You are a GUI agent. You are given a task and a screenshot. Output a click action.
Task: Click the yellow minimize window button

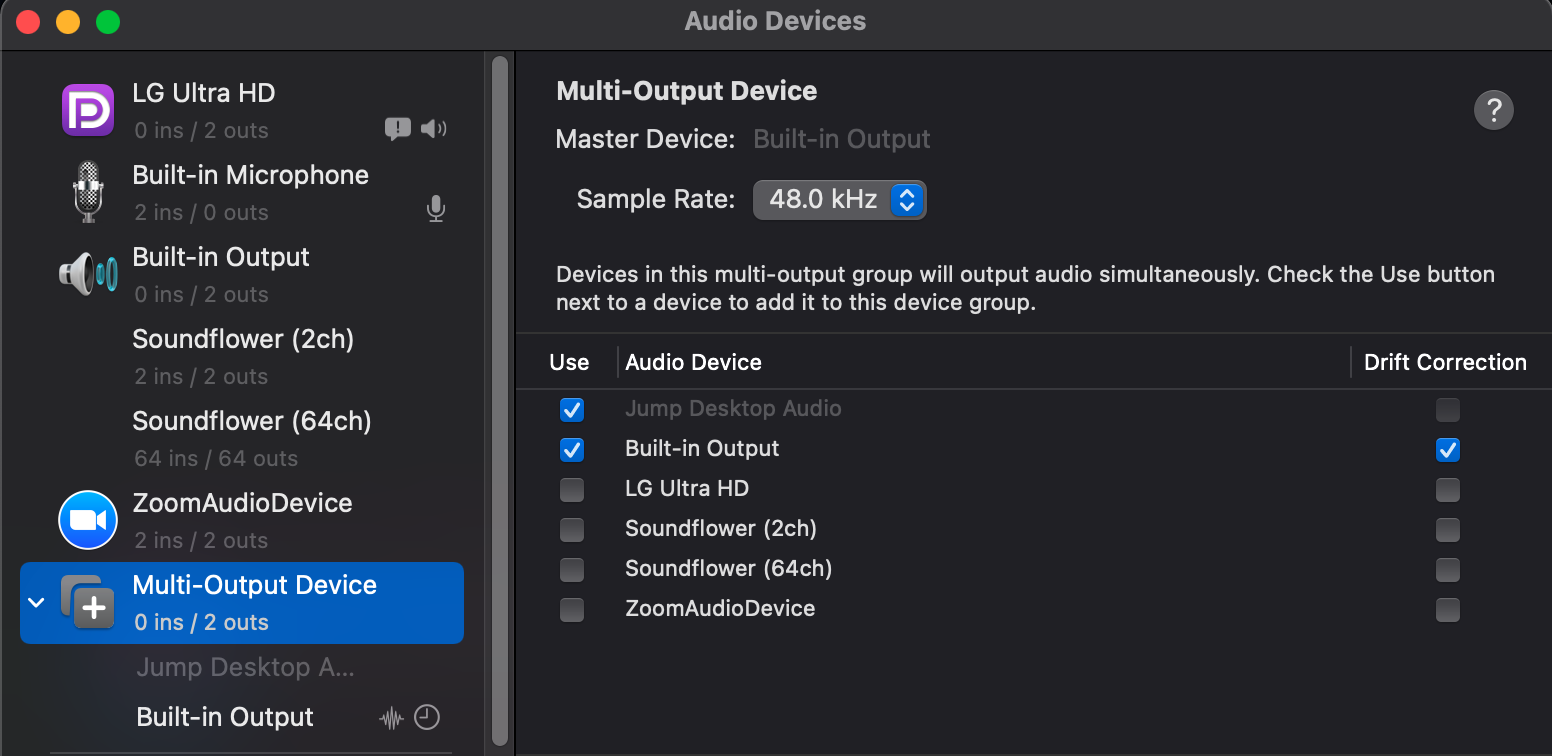67,22
